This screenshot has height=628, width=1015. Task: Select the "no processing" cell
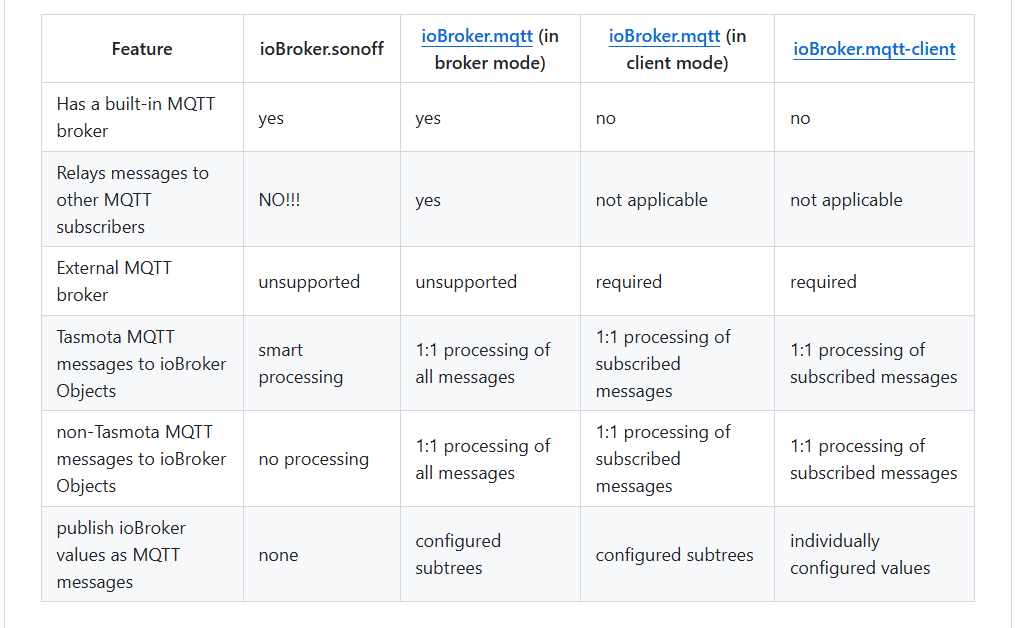click(x=313, y=459)
